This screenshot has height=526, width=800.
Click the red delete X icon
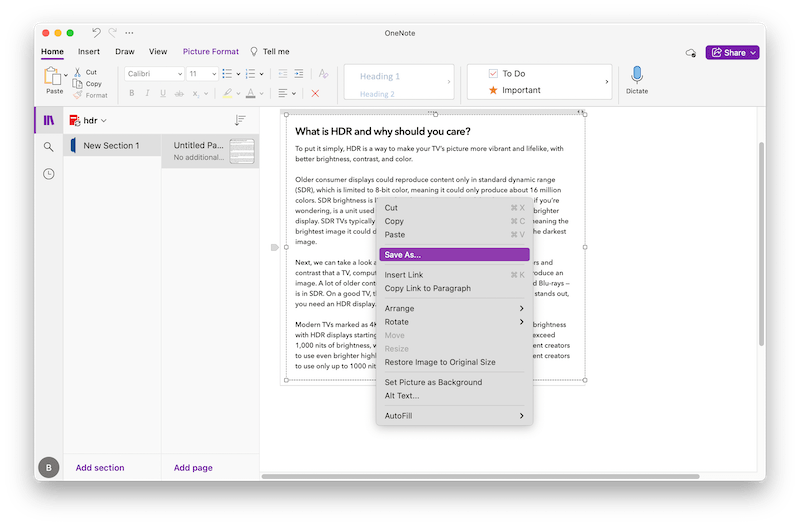pos(315,93)
